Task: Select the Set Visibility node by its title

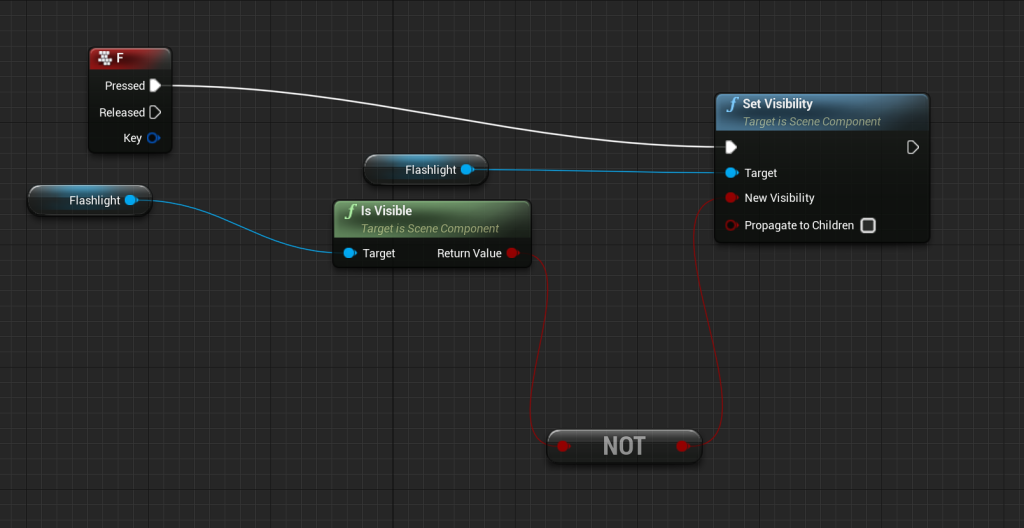Action: tap(777, 104)
